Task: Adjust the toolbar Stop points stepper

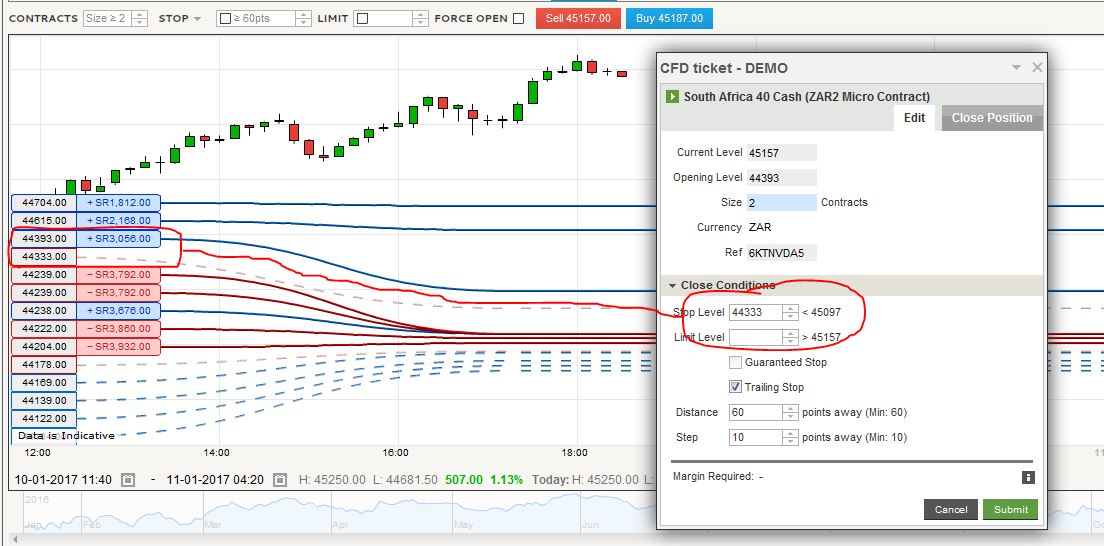Action: [x=303, y=19]
